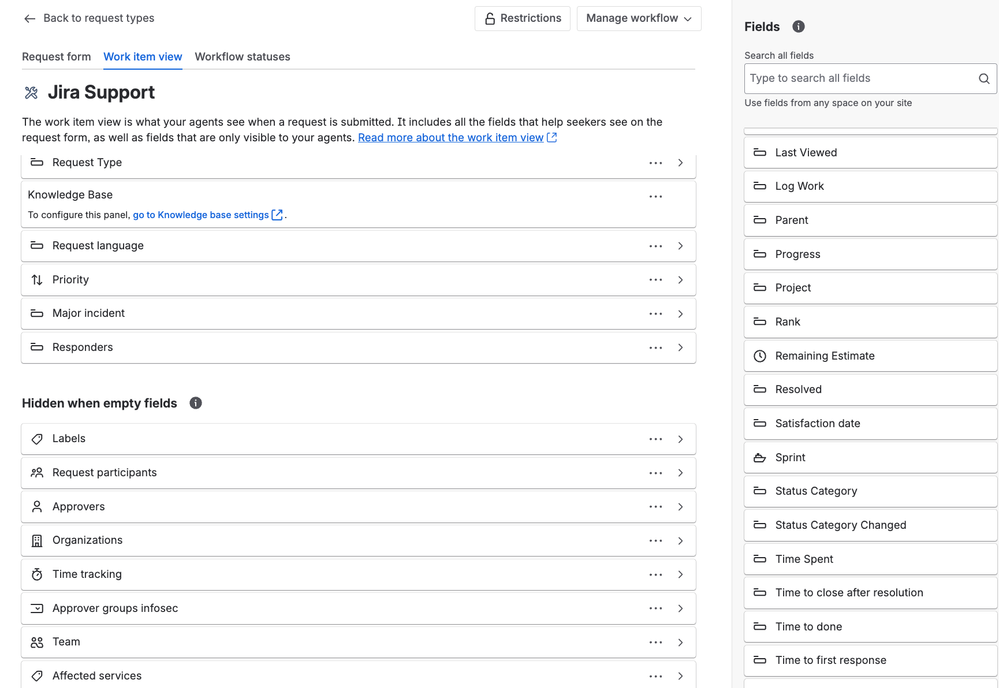Image resolution: width=999 pixels, height=688 pixels.
Task: Select the Time to done field
Action: click(x=870, y=627)
